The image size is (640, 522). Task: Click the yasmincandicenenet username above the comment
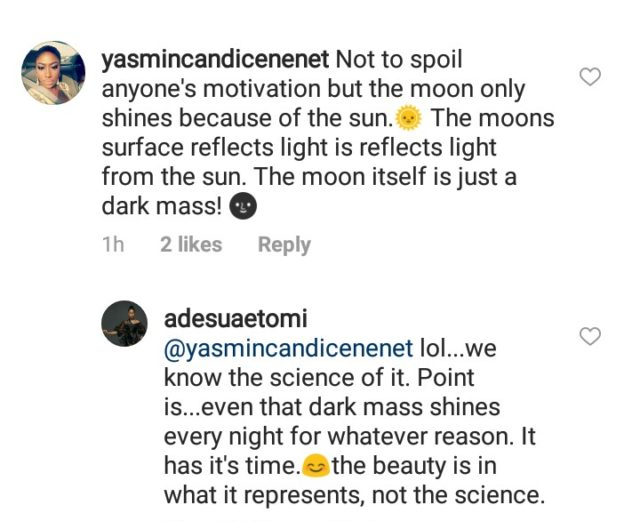coord(213,60)
